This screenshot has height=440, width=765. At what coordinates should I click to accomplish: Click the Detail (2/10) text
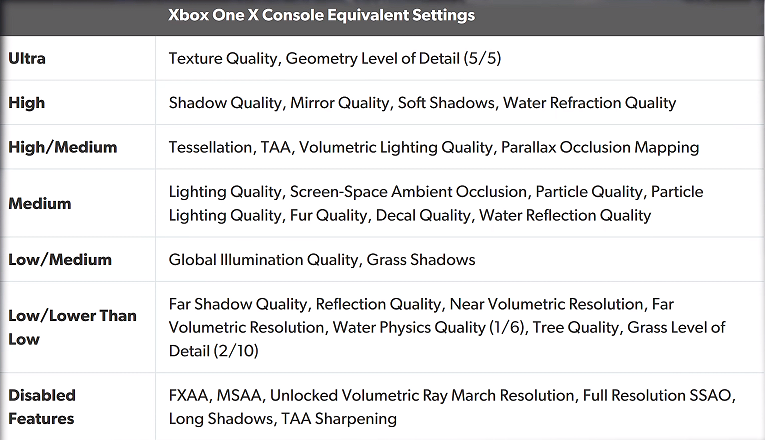click(x=213, y=351)
